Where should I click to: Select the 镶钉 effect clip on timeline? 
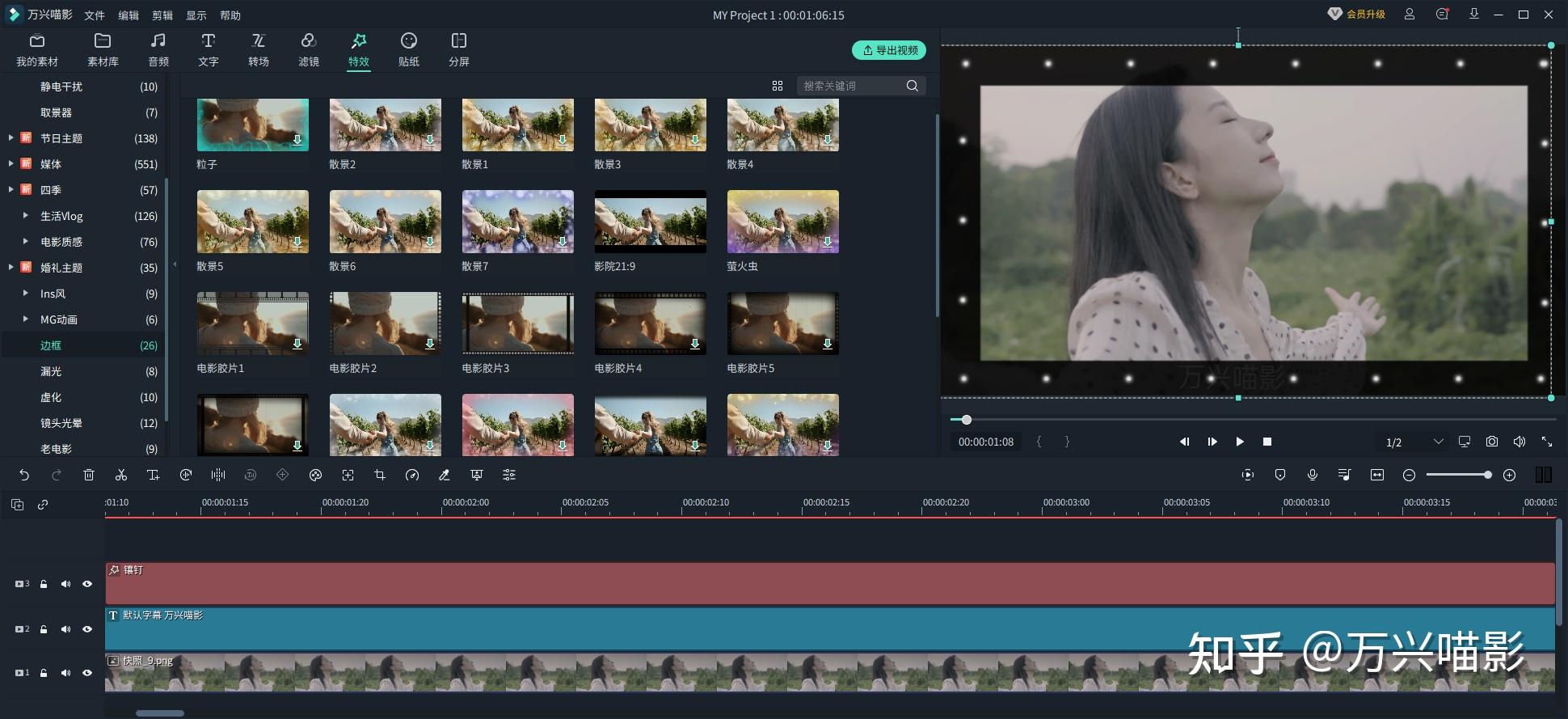pos(830,583)
